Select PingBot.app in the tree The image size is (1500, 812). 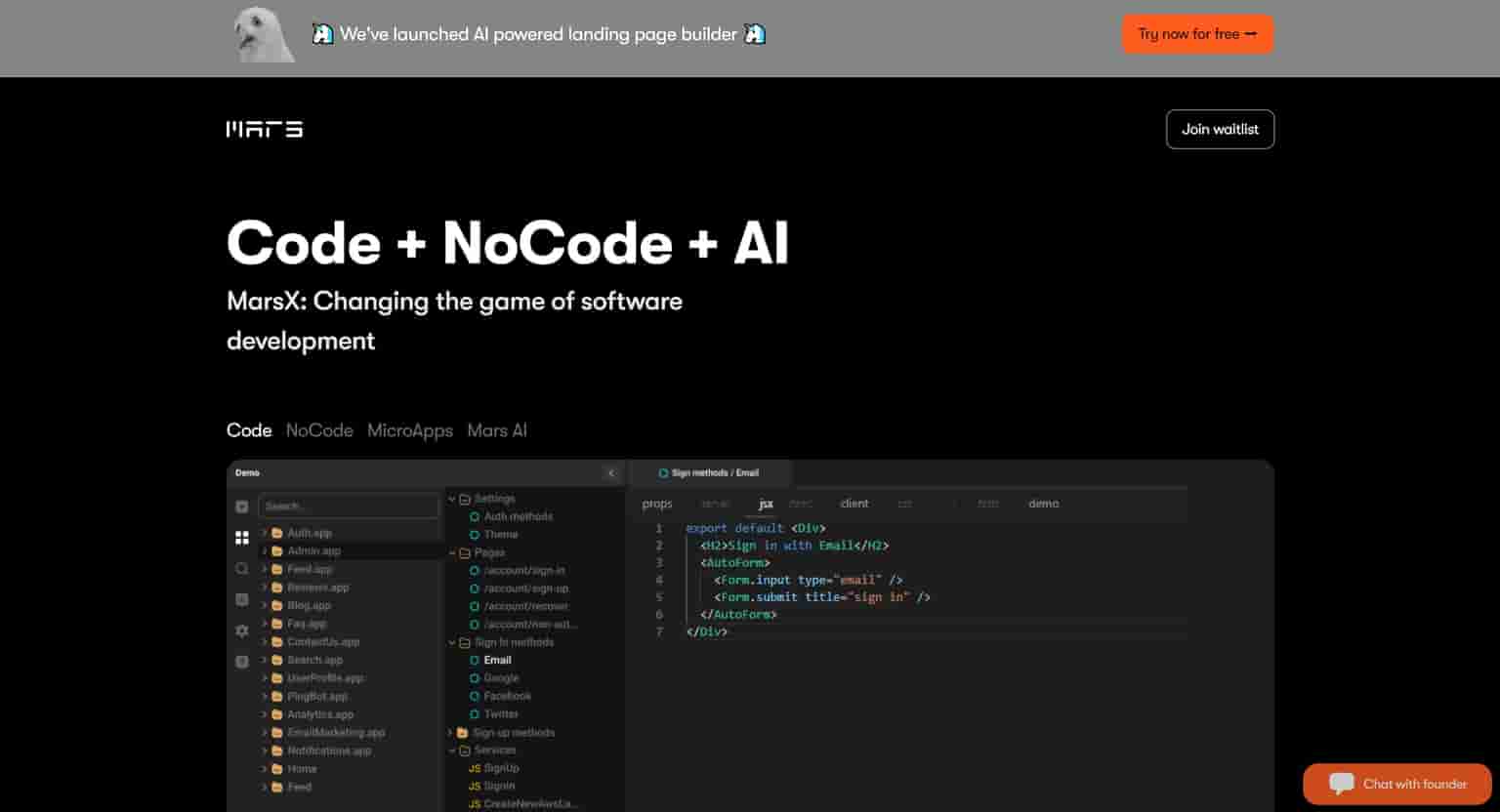[317, 697]
